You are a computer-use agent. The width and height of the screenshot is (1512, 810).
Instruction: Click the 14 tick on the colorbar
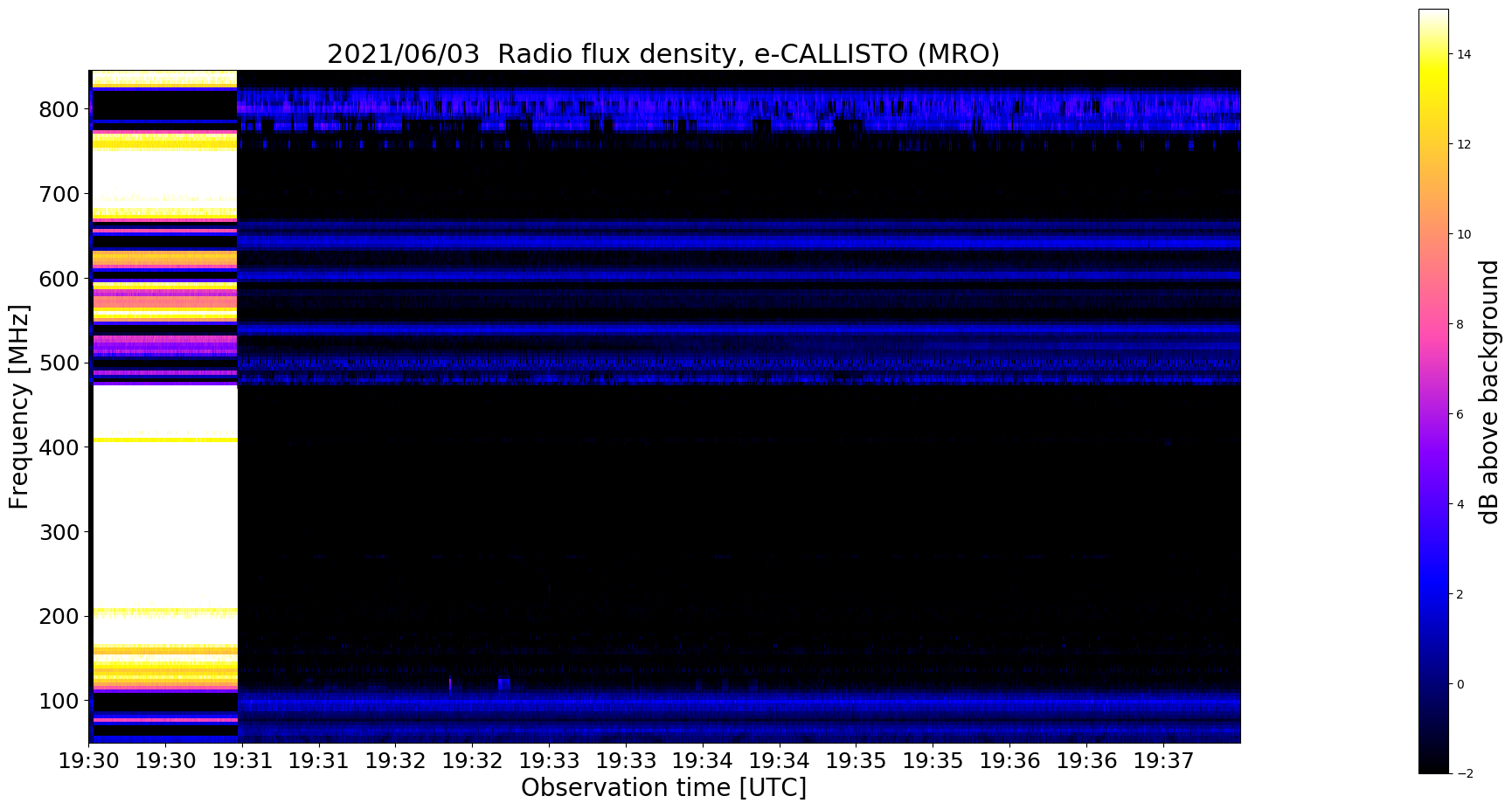[1464, 54]
